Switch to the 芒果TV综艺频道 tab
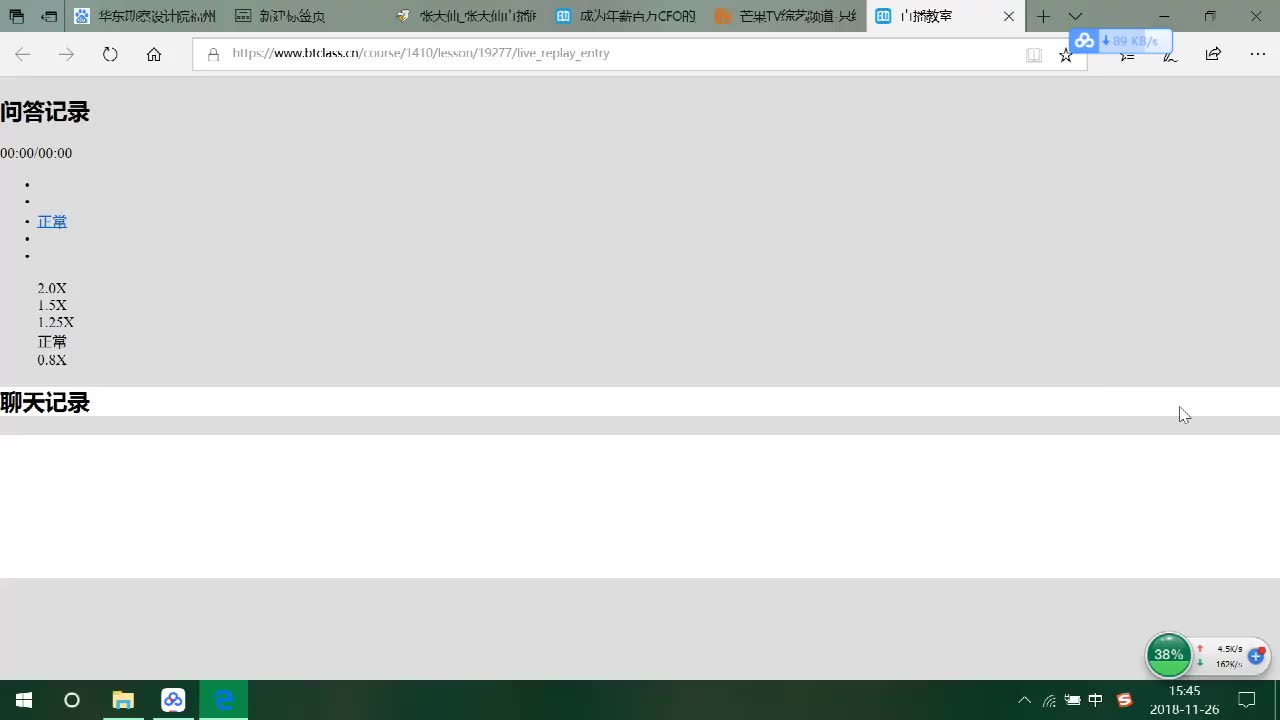The width and height of the screenshot is (1280, 720). coord(786,16)
